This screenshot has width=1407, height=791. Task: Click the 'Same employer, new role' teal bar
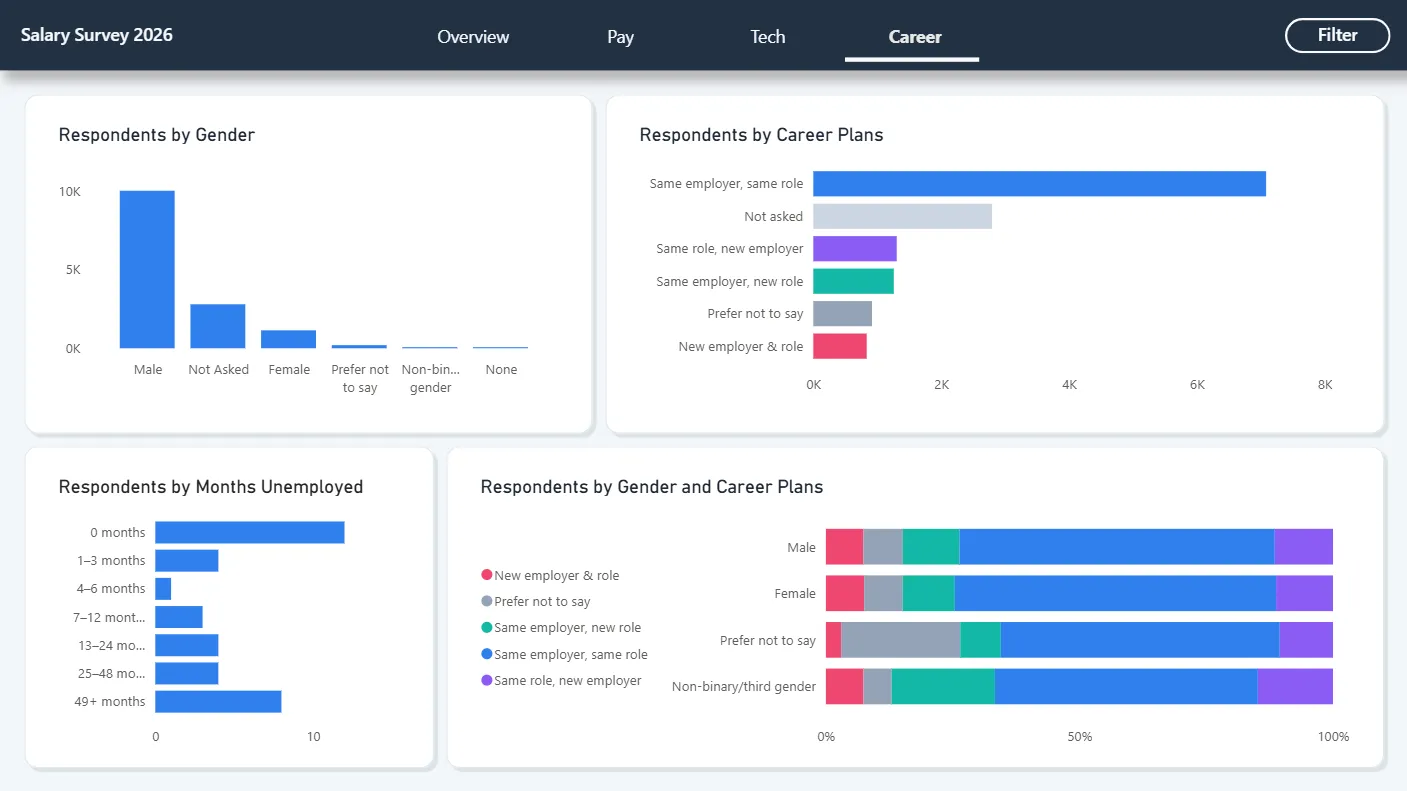click(853, 281)
